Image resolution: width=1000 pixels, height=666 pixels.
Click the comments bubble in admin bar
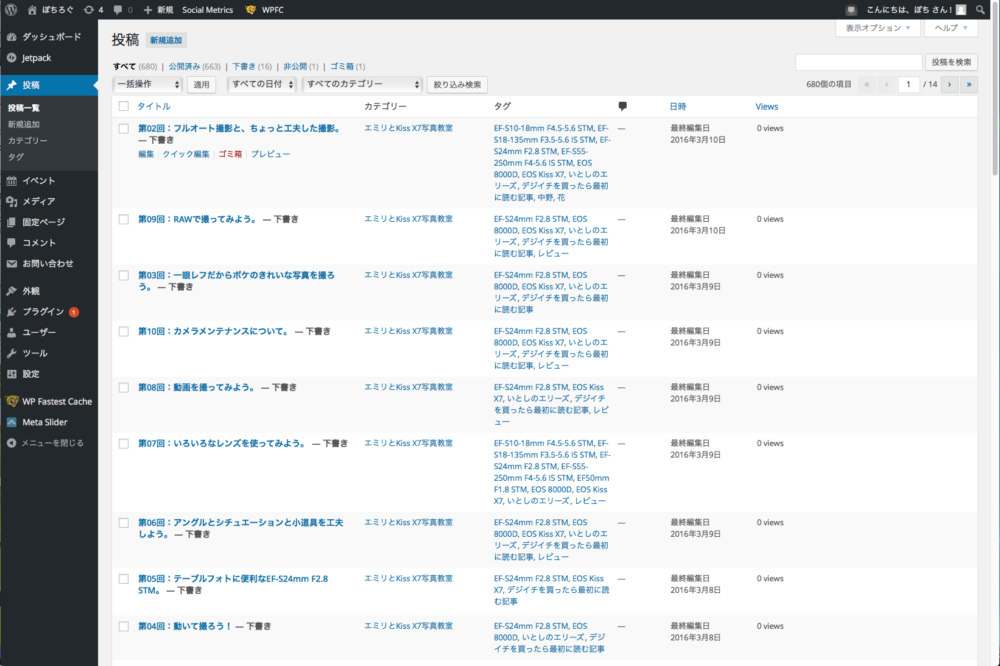pos(122,9)
